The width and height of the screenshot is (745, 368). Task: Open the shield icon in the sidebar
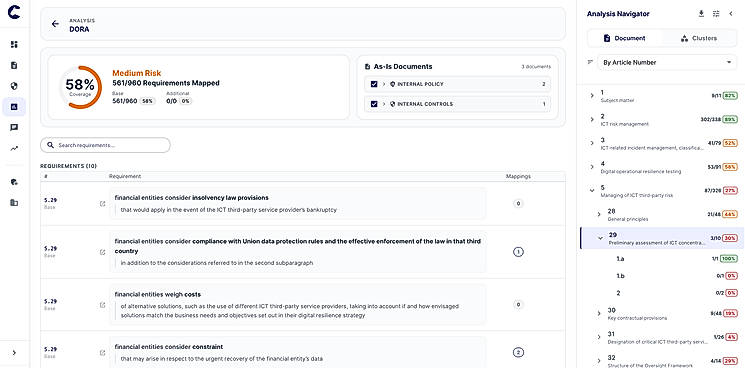(14, 86)
